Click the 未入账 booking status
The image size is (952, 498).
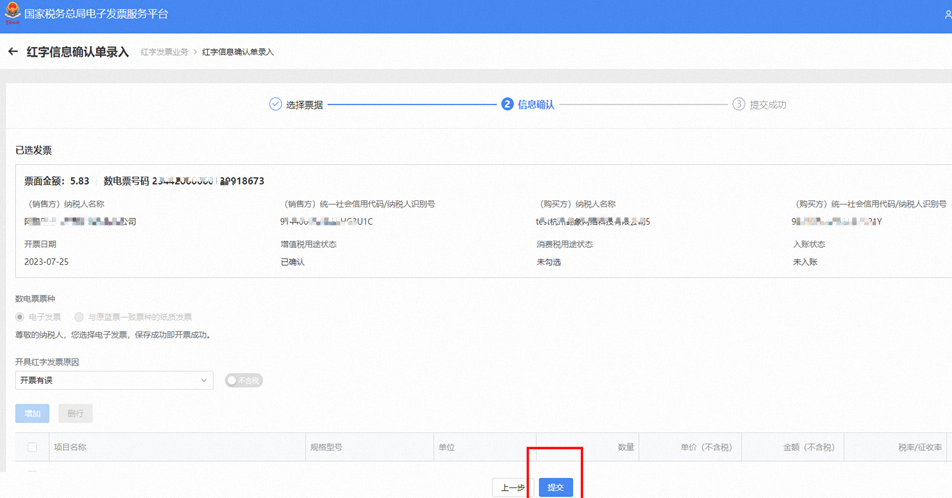805,262
